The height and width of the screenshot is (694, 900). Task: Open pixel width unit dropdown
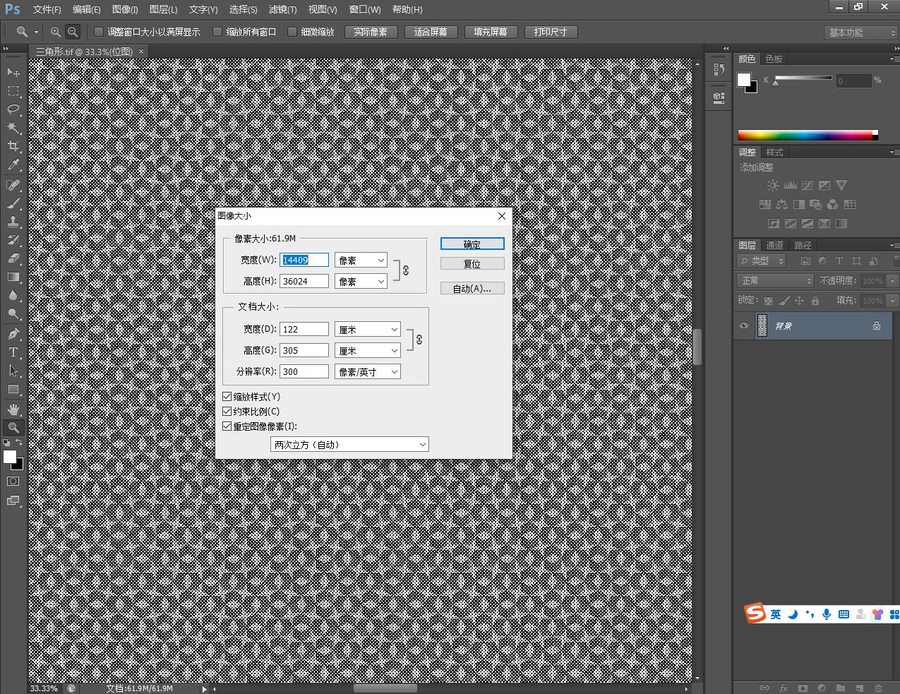(361, 261)
